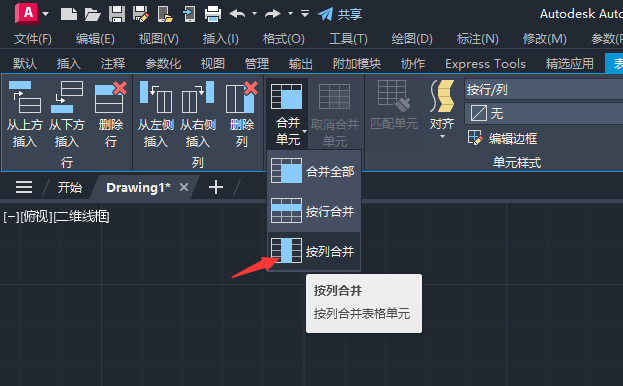
Task: Expand Quick Access Toolbar customize menu
Action: coord(305,14)
